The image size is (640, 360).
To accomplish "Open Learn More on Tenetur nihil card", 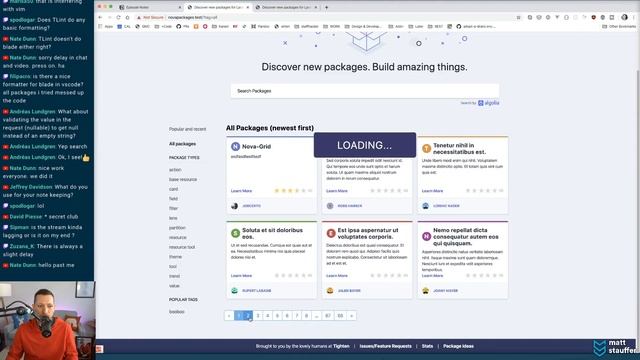I will pos(432,191).
